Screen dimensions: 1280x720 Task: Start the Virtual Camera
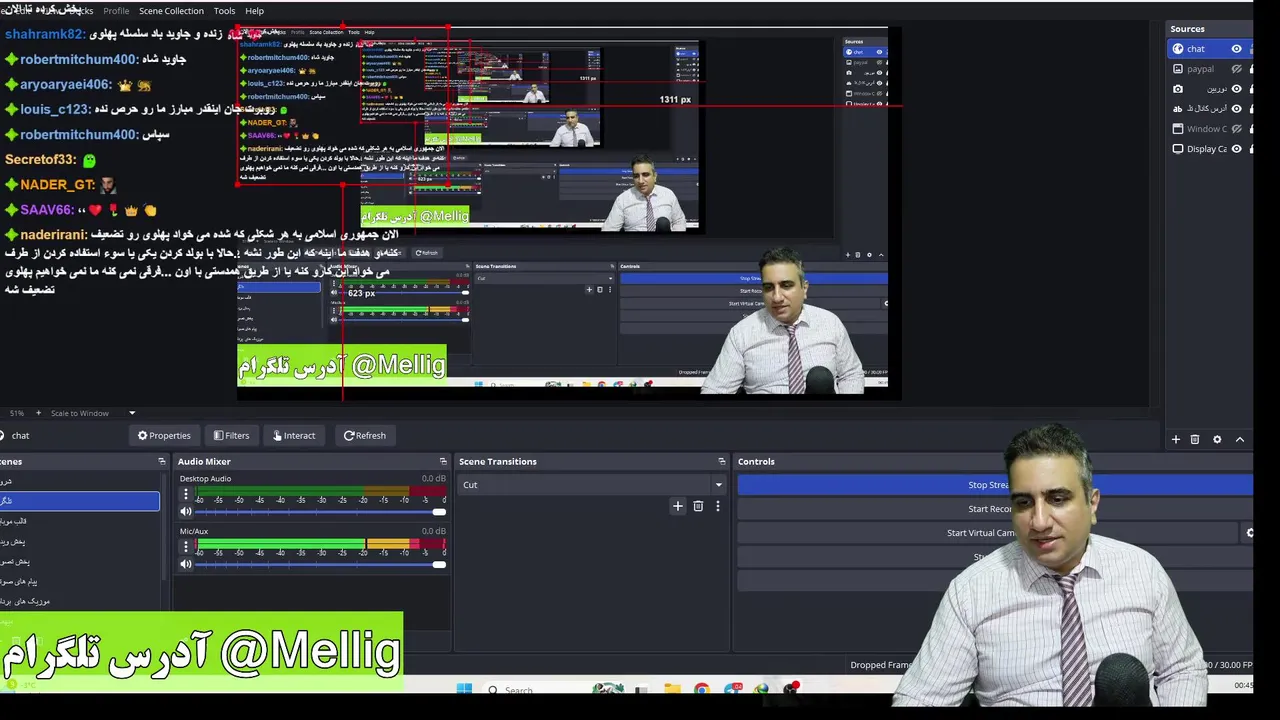pos(985,533)
